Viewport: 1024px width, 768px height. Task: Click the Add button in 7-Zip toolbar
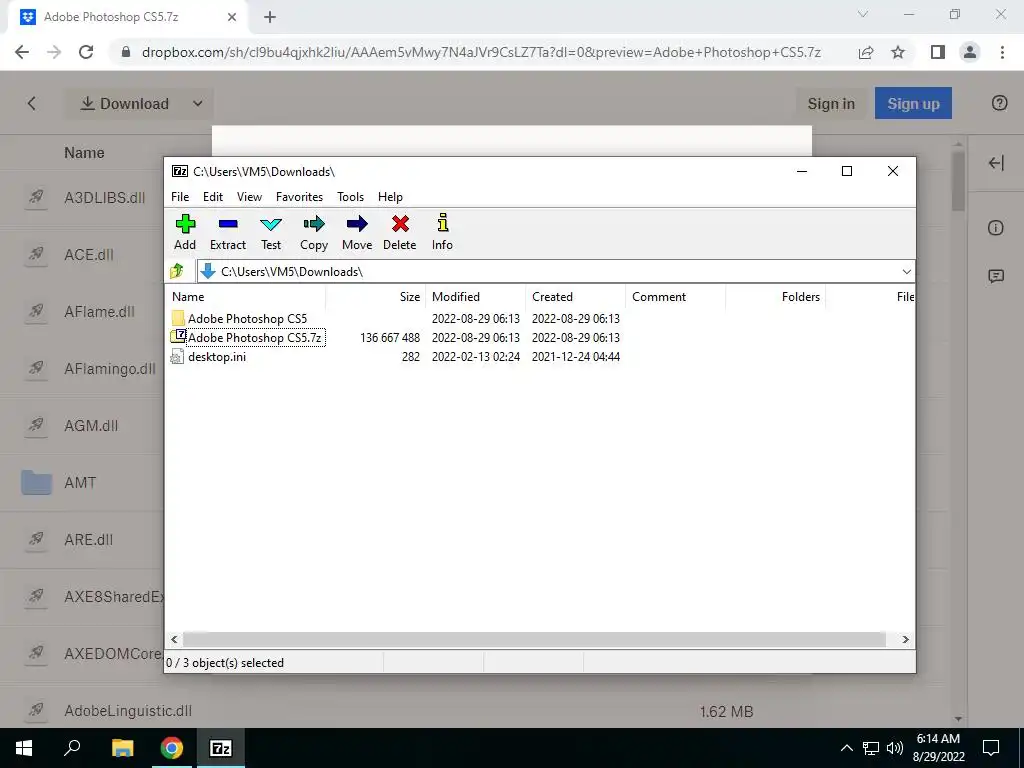(x=185, y=232)
